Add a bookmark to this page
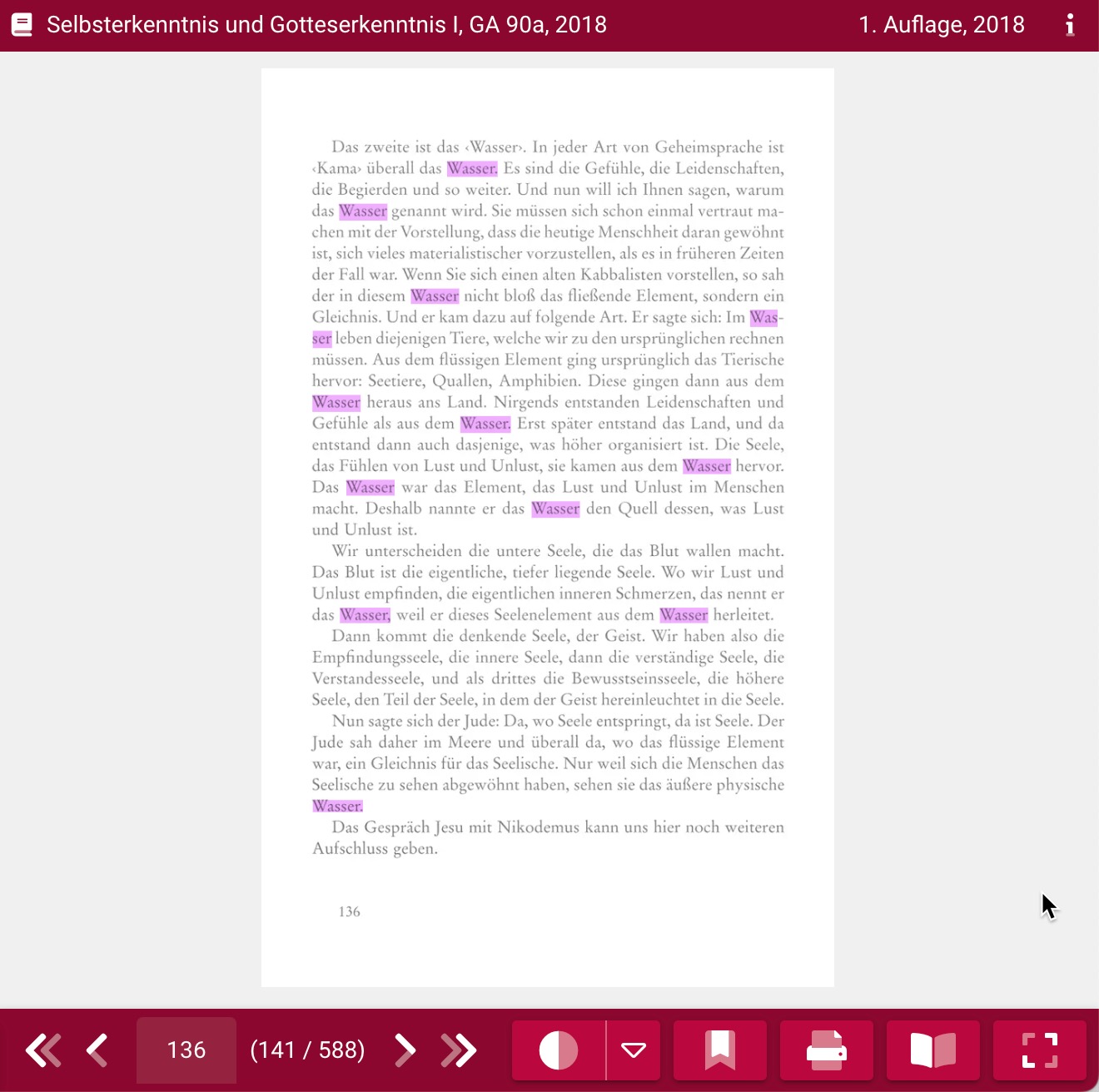This screenshot has height=1092, width=1099. coord(719,1050)
